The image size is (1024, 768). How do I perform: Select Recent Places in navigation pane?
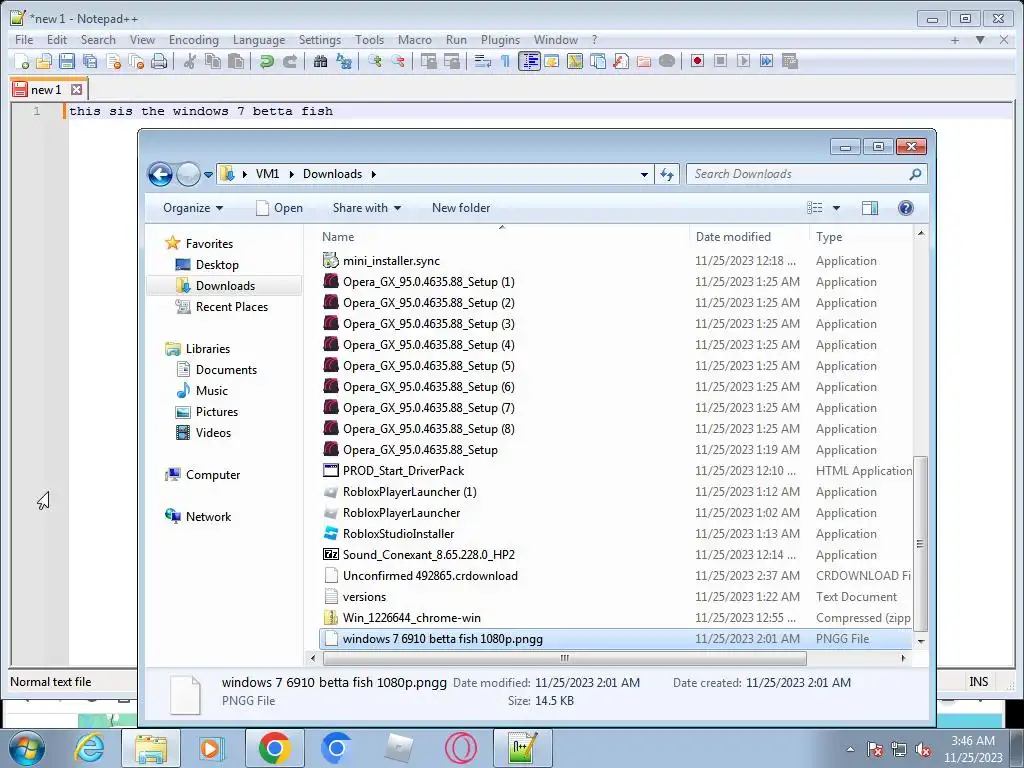point(231,306)
